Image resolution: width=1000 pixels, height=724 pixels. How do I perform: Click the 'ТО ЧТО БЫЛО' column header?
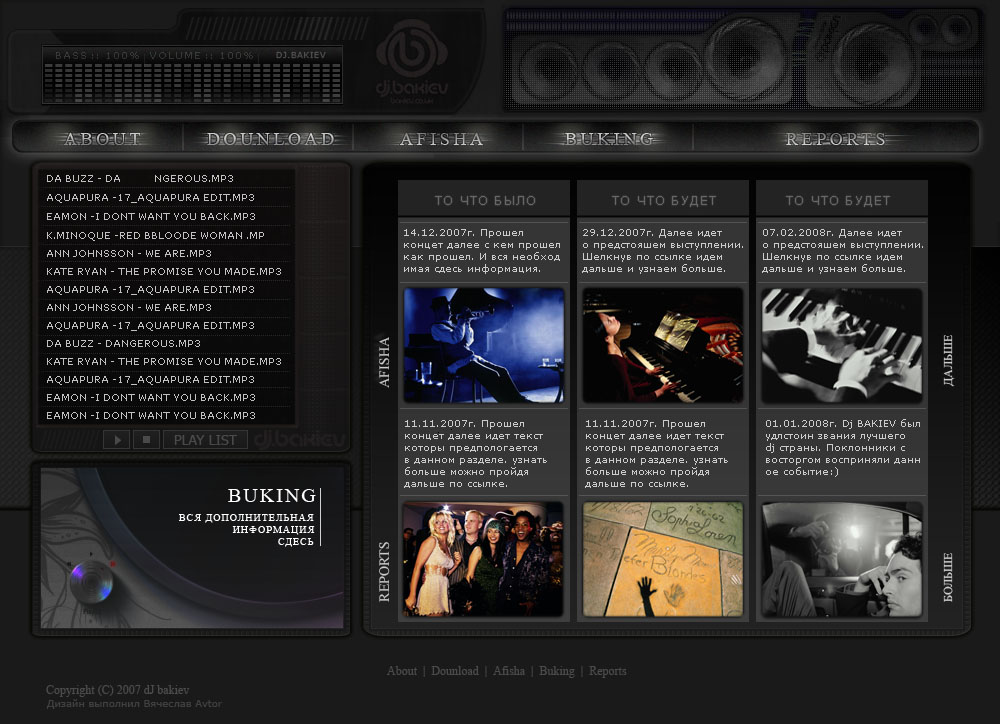tap(485, 200)
